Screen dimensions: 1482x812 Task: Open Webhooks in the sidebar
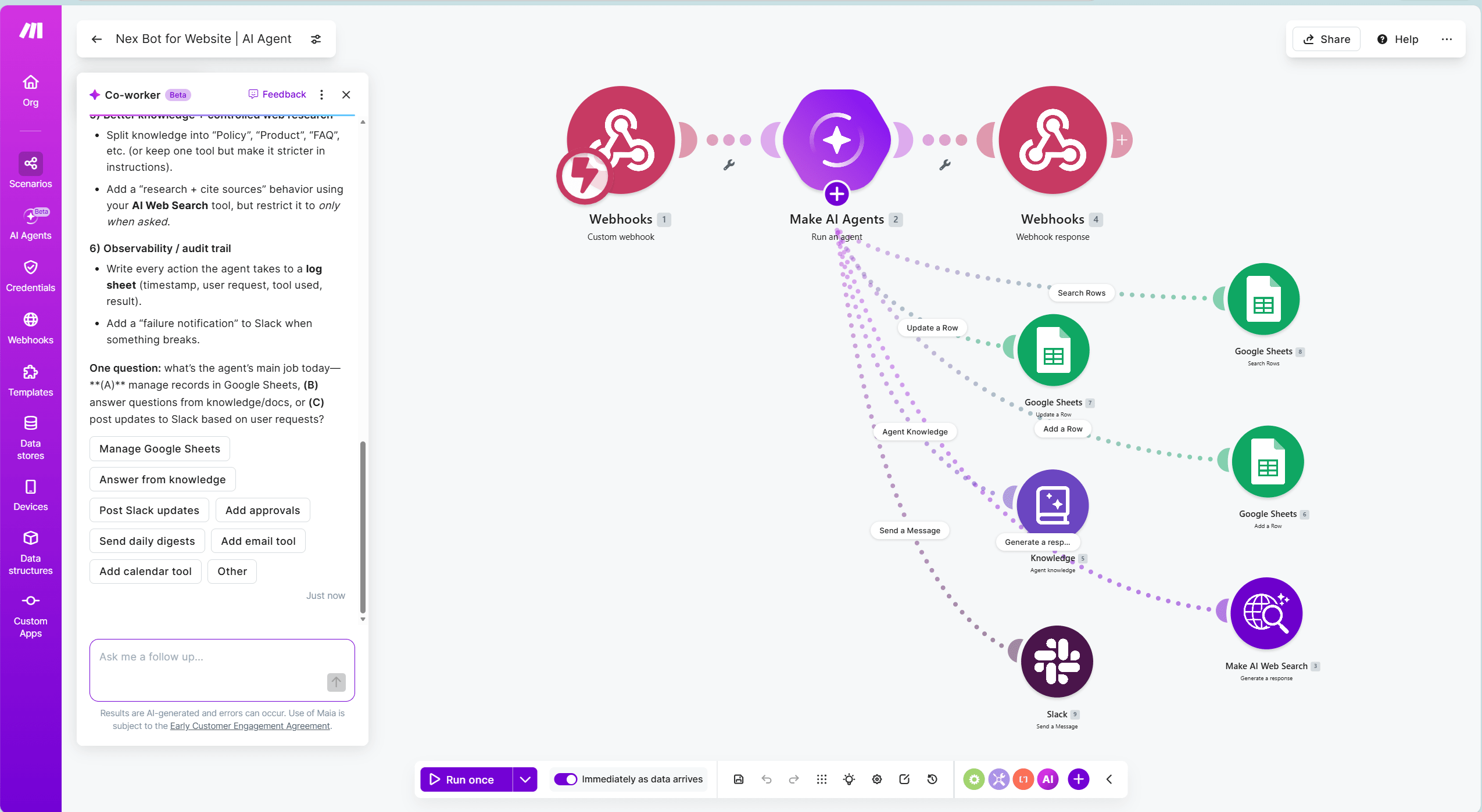pyautogui.click(x=31, y=329)
